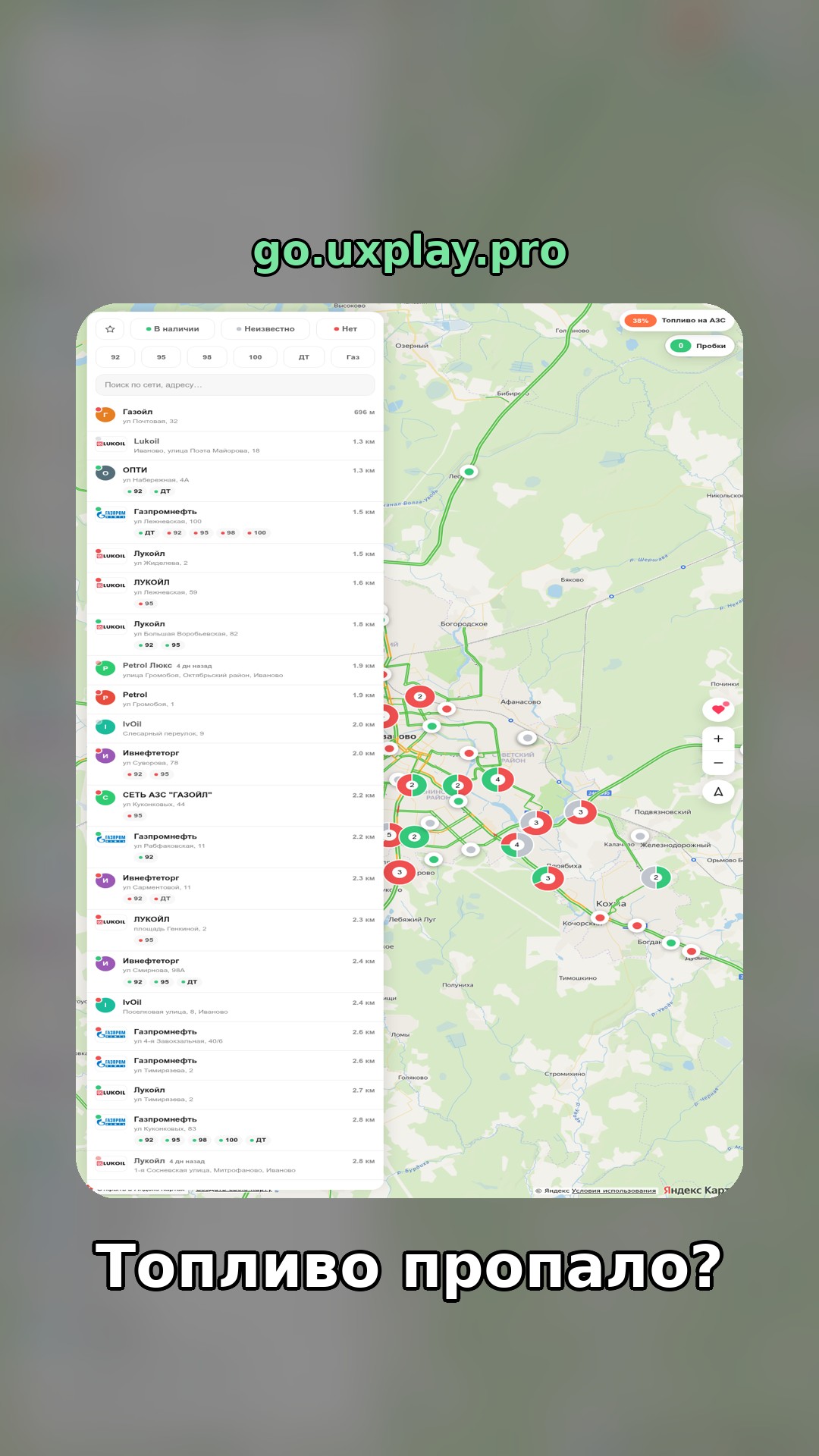Image resolution: width=819 pixels, height=1456 pixels.
Task: Click the red cluster marker near Богородское
Action: tap(420, 696)
